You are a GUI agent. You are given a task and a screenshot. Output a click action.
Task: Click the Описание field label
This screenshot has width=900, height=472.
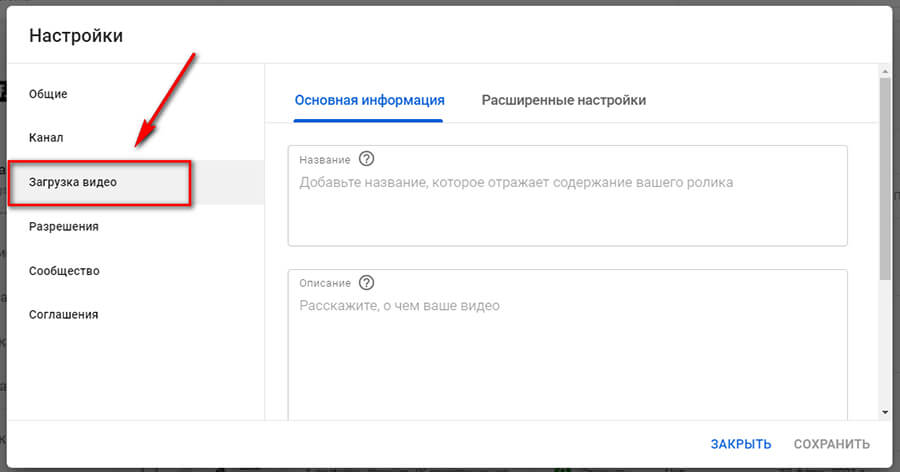pyautogui.click(x=324, y=282)
